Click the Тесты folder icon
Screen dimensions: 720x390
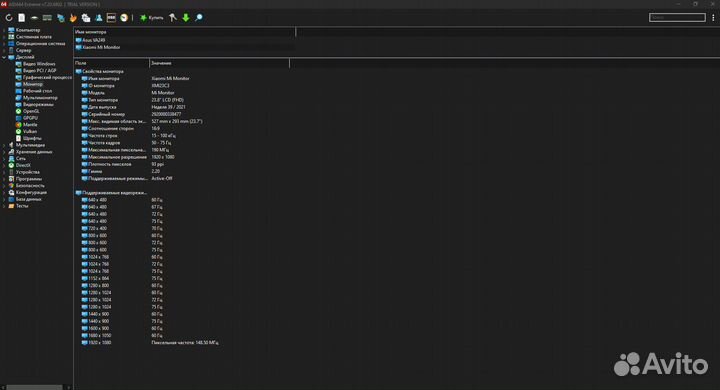point(11,206)
